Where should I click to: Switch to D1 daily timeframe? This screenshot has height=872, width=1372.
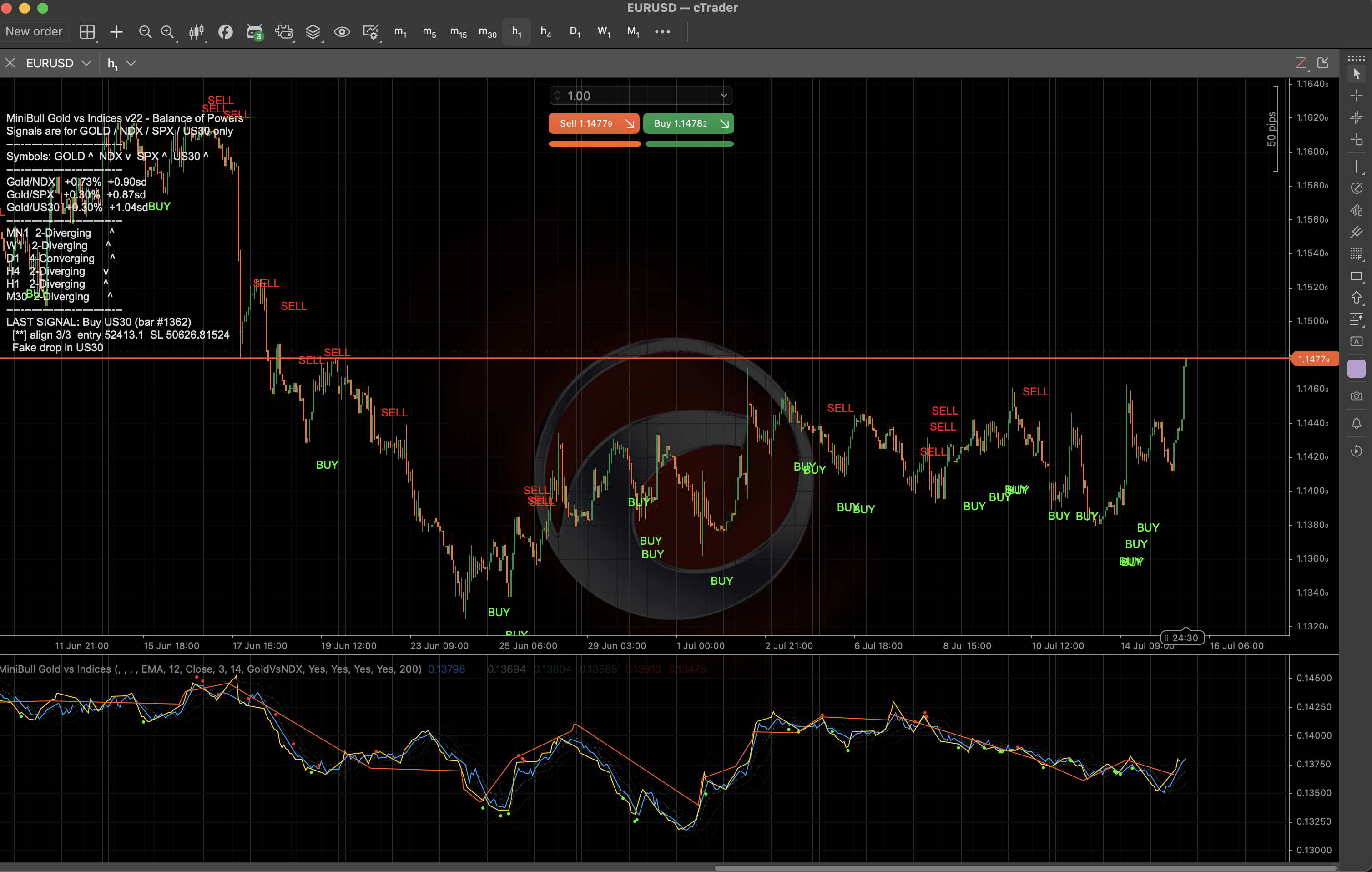point(575,32)
